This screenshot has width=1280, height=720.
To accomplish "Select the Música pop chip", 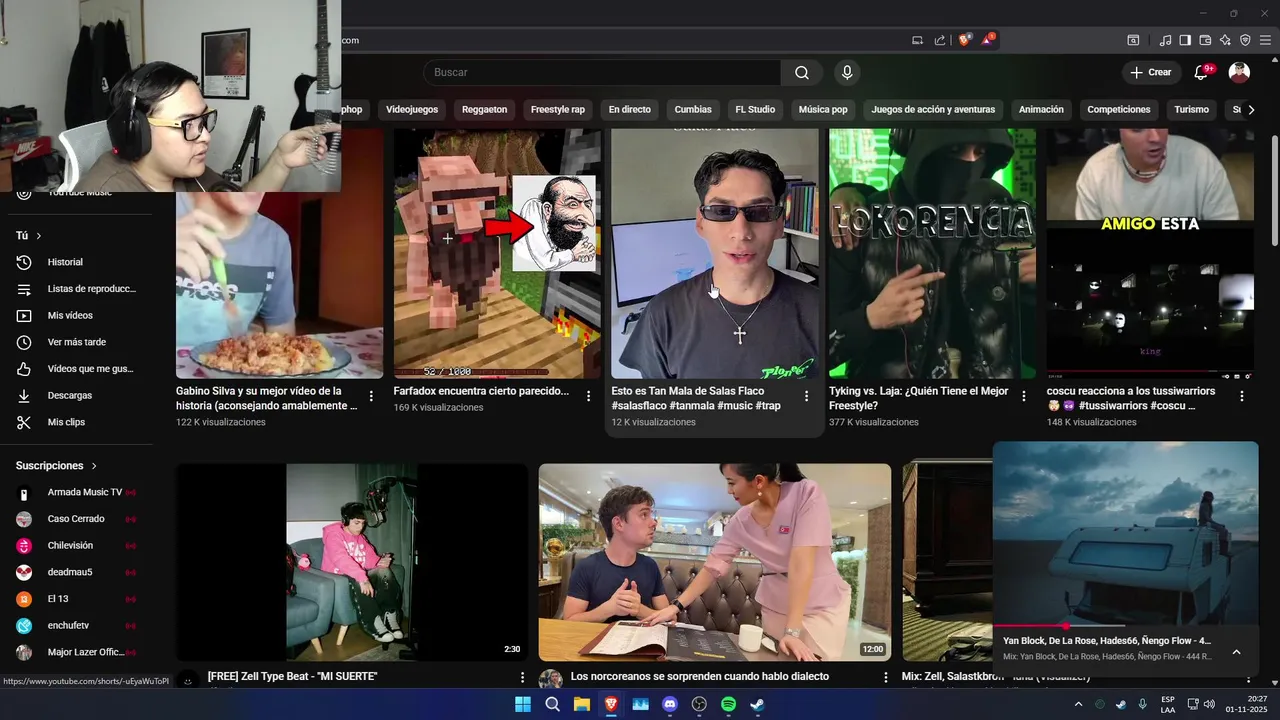I will point(823,109).
